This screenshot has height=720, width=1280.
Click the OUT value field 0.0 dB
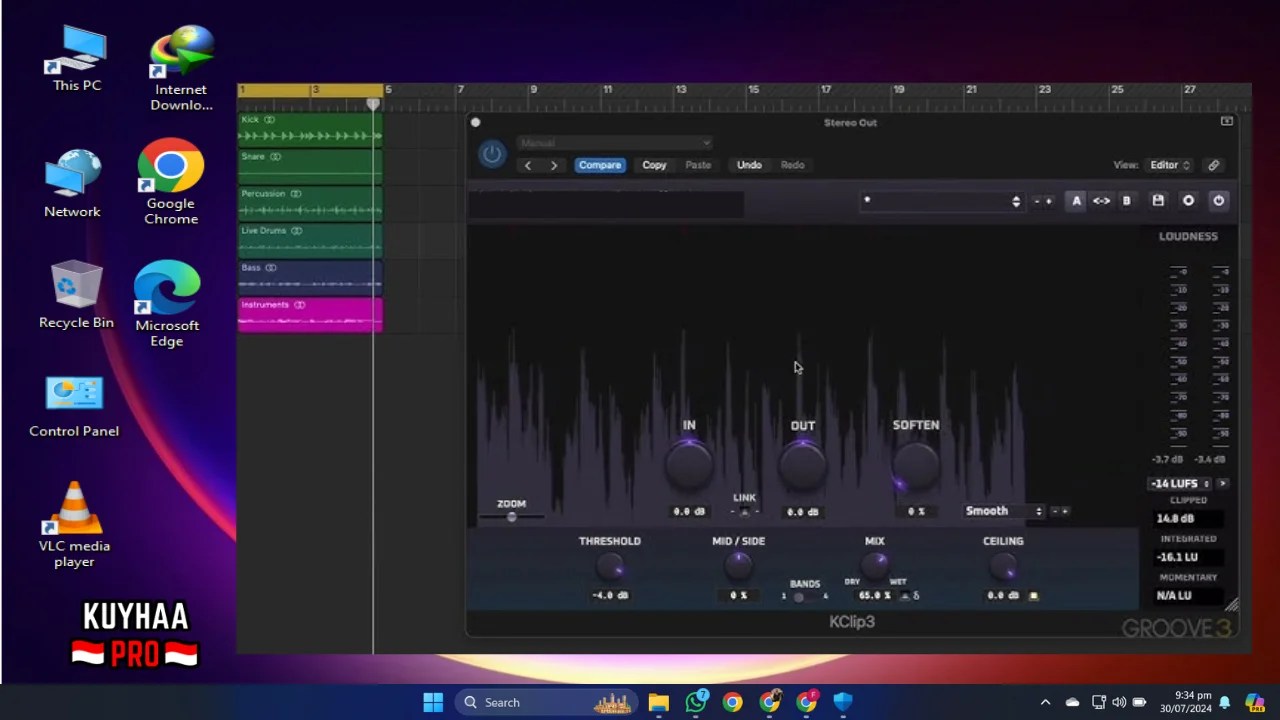tap(802, 512)
